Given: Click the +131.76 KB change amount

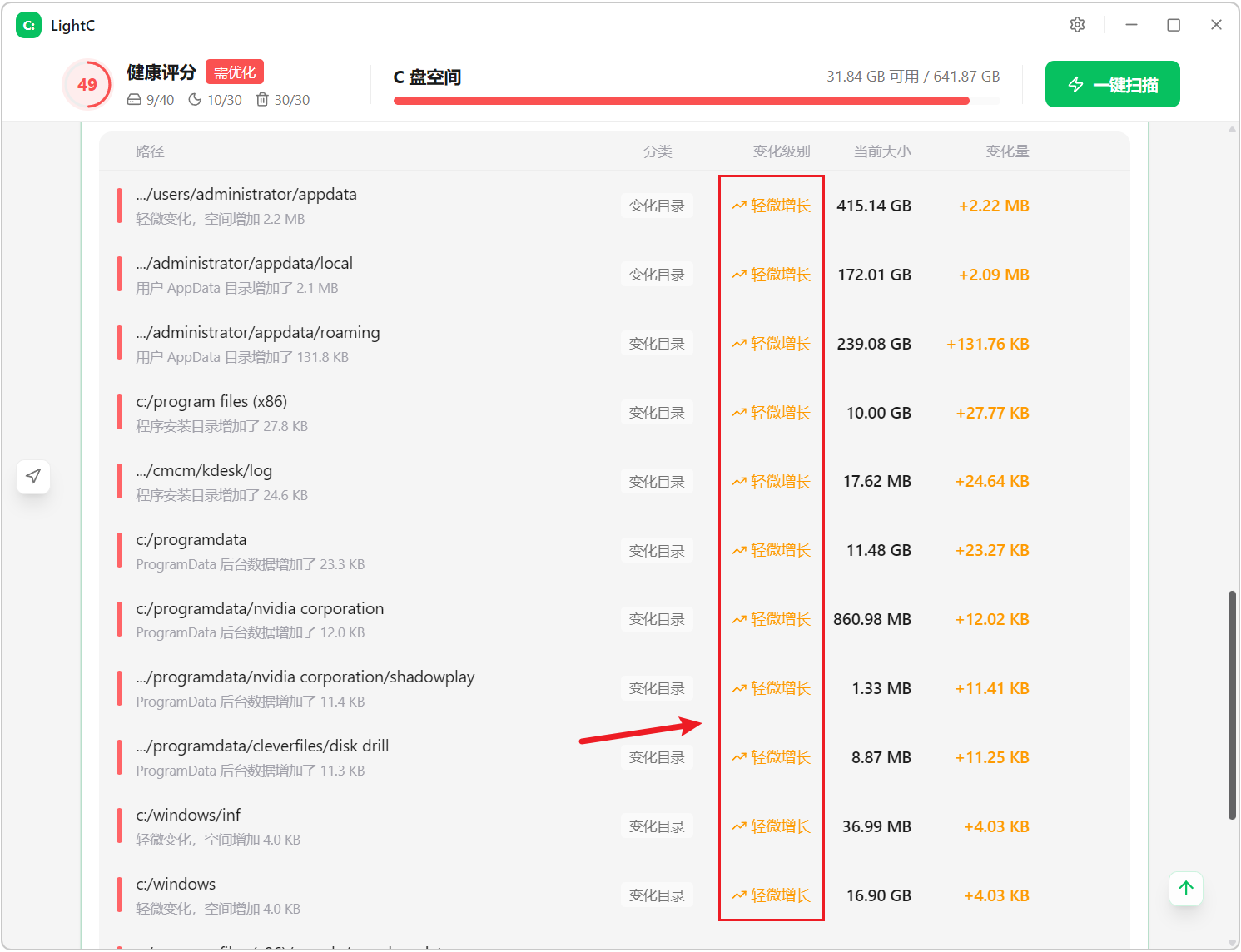Looking at the screenshot, I should [x=988, y=344].
